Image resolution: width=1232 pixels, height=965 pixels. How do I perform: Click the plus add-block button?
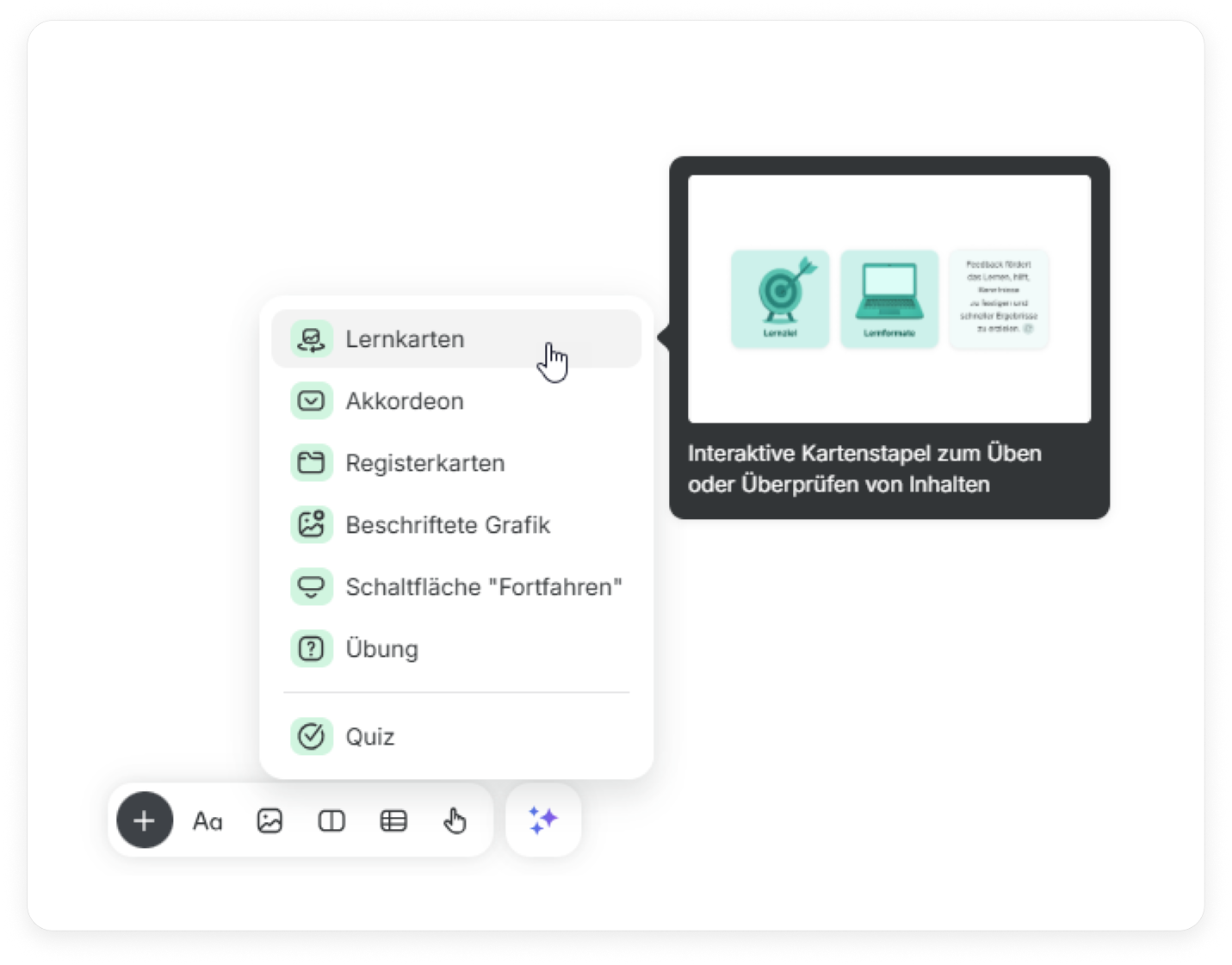coord(145,820)
